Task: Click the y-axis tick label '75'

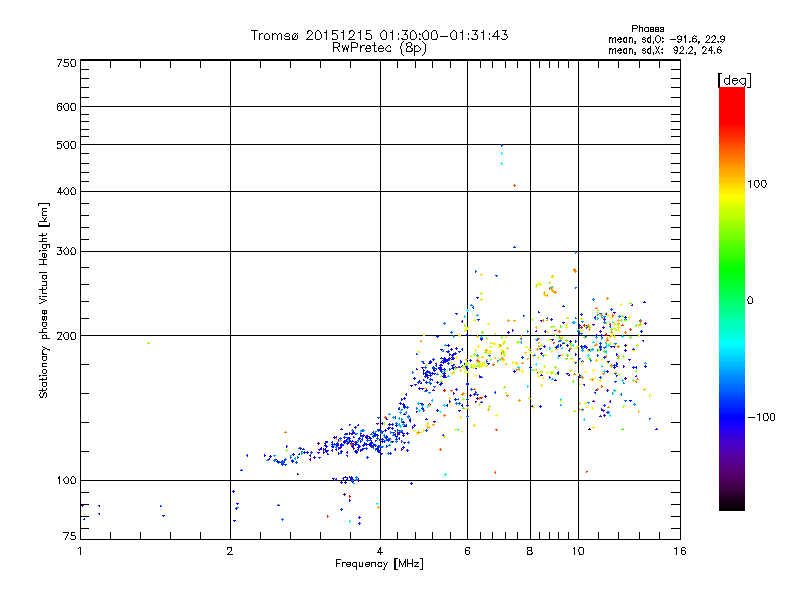Action: point(70,536)
